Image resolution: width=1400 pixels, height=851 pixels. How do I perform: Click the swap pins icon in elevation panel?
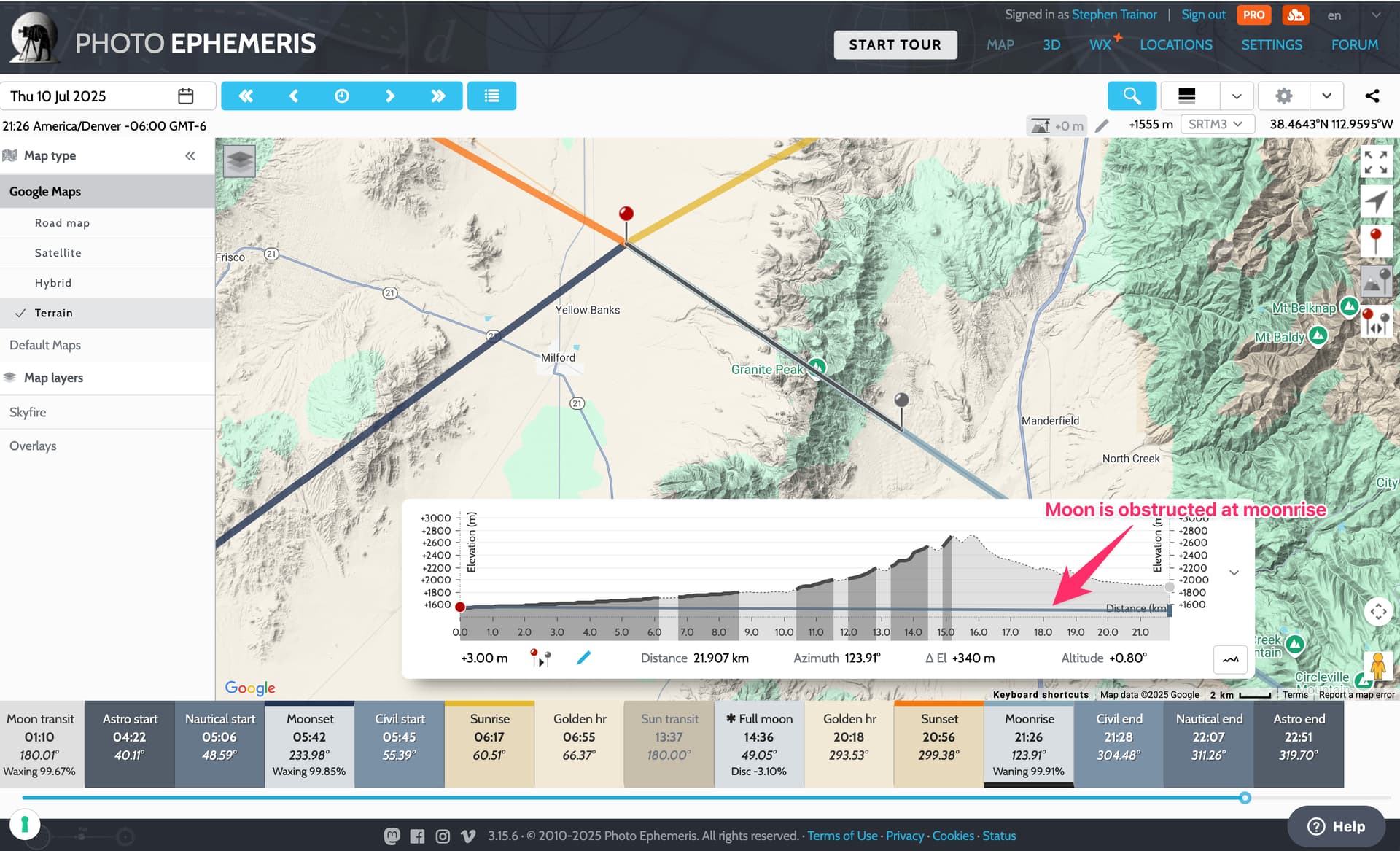click(540, 658)
